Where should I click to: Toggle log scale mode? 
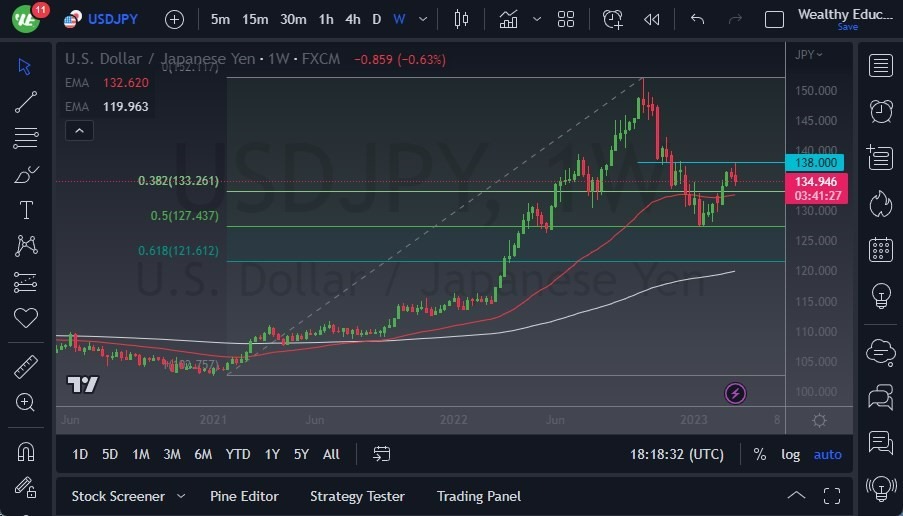pos(790,454)
